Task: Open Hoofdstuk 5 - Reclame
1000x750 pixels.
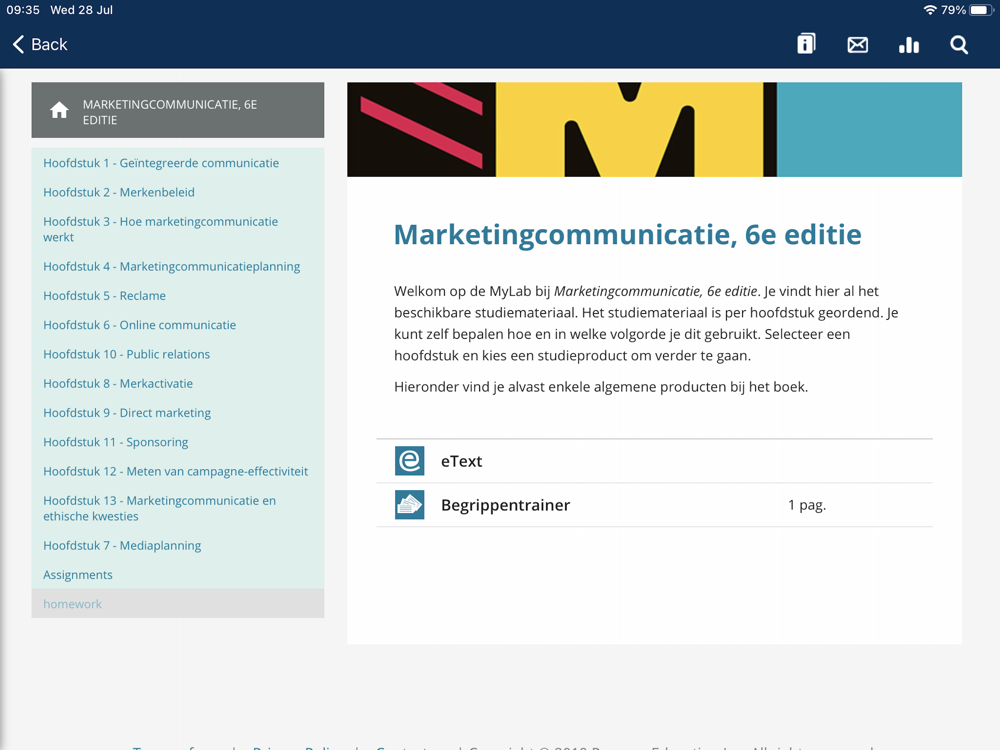Action: coord(105,295)
